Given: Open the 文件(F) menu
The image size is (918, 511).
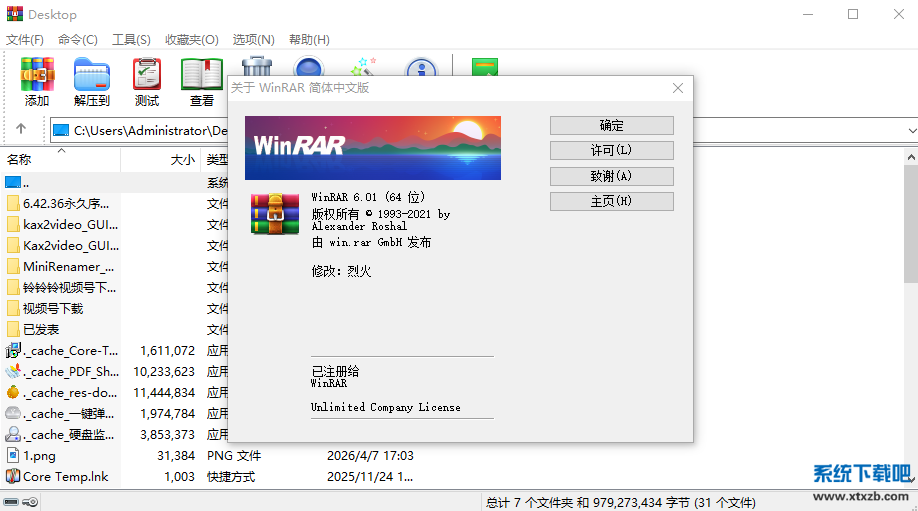Looking at the screenshot, I should point(25,40).
